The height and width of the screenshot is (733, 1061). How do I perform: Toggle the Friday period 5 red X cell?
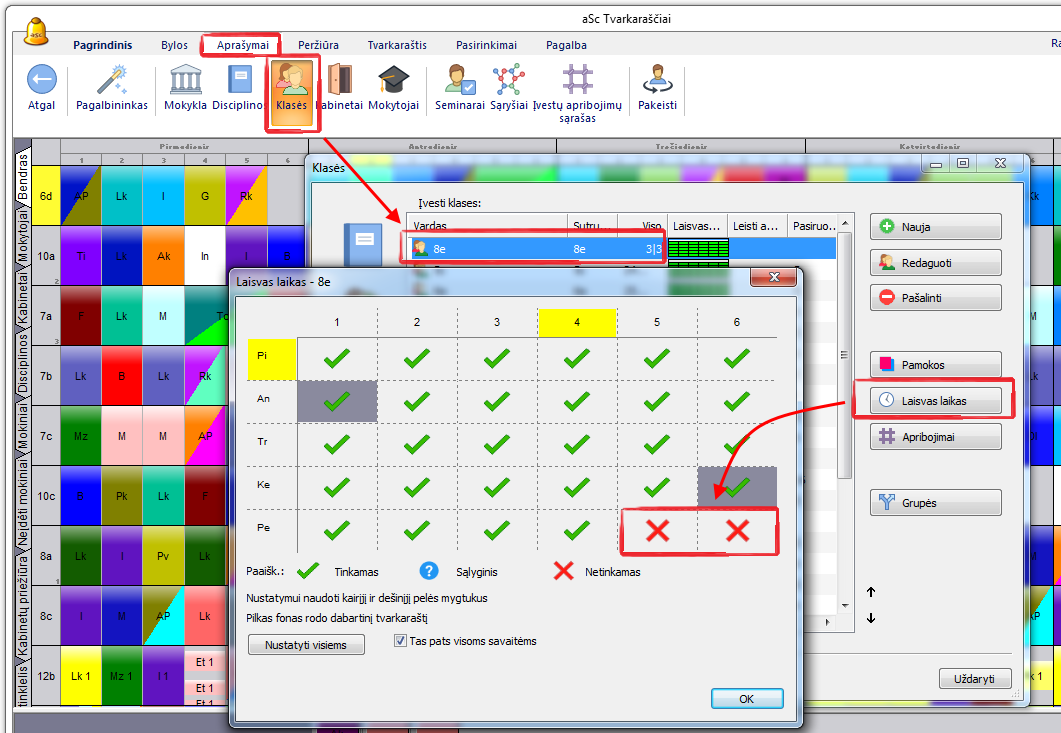tap(657, 531)
